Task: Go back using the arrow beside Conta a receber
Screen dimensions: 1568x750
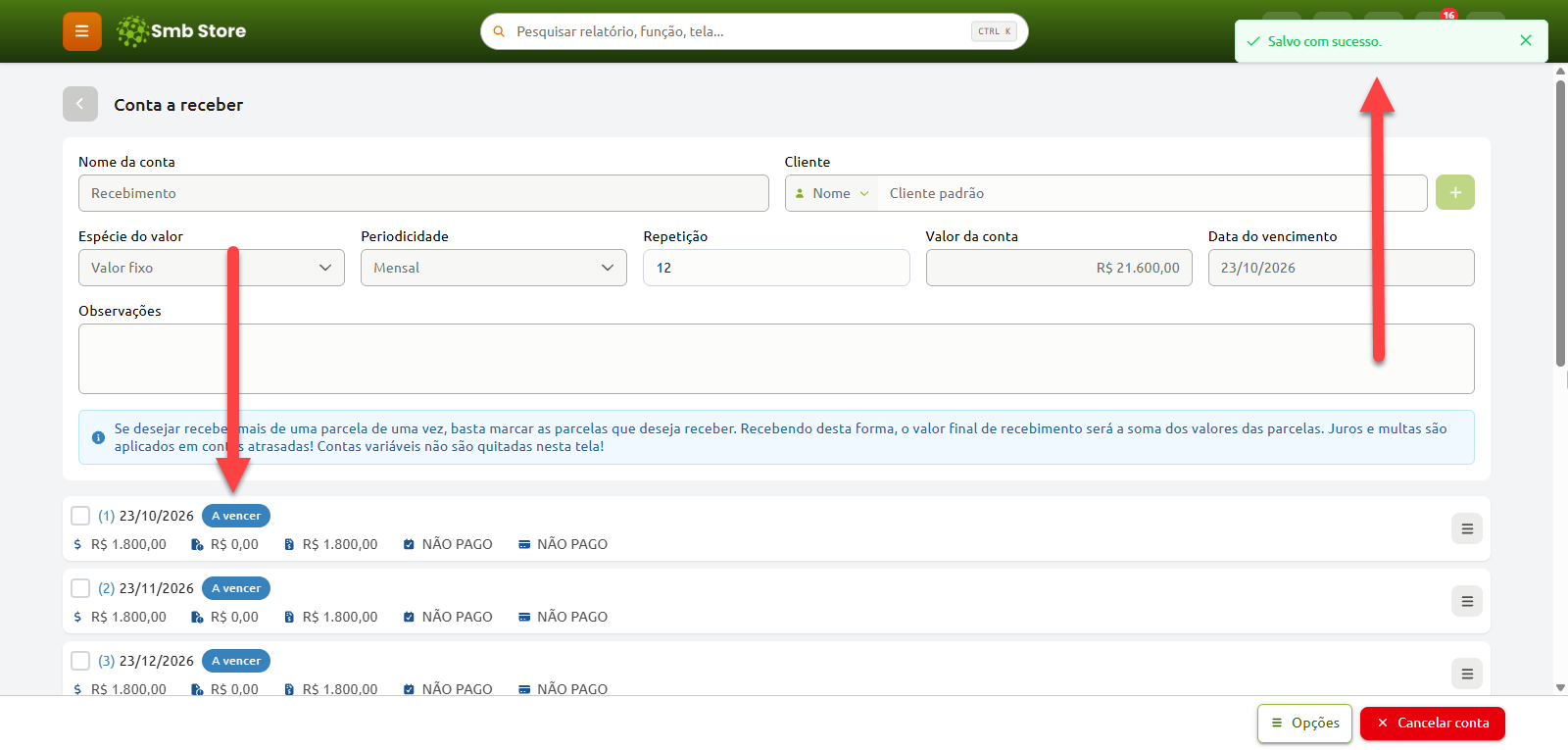Action: (x=80, y=104)
